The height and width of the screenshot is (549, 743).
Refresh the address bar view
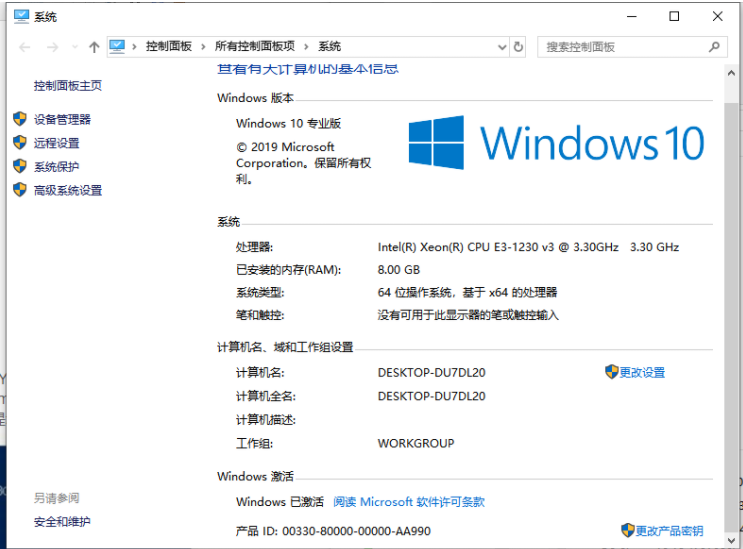pyautogui.click(x=518, y=47)
